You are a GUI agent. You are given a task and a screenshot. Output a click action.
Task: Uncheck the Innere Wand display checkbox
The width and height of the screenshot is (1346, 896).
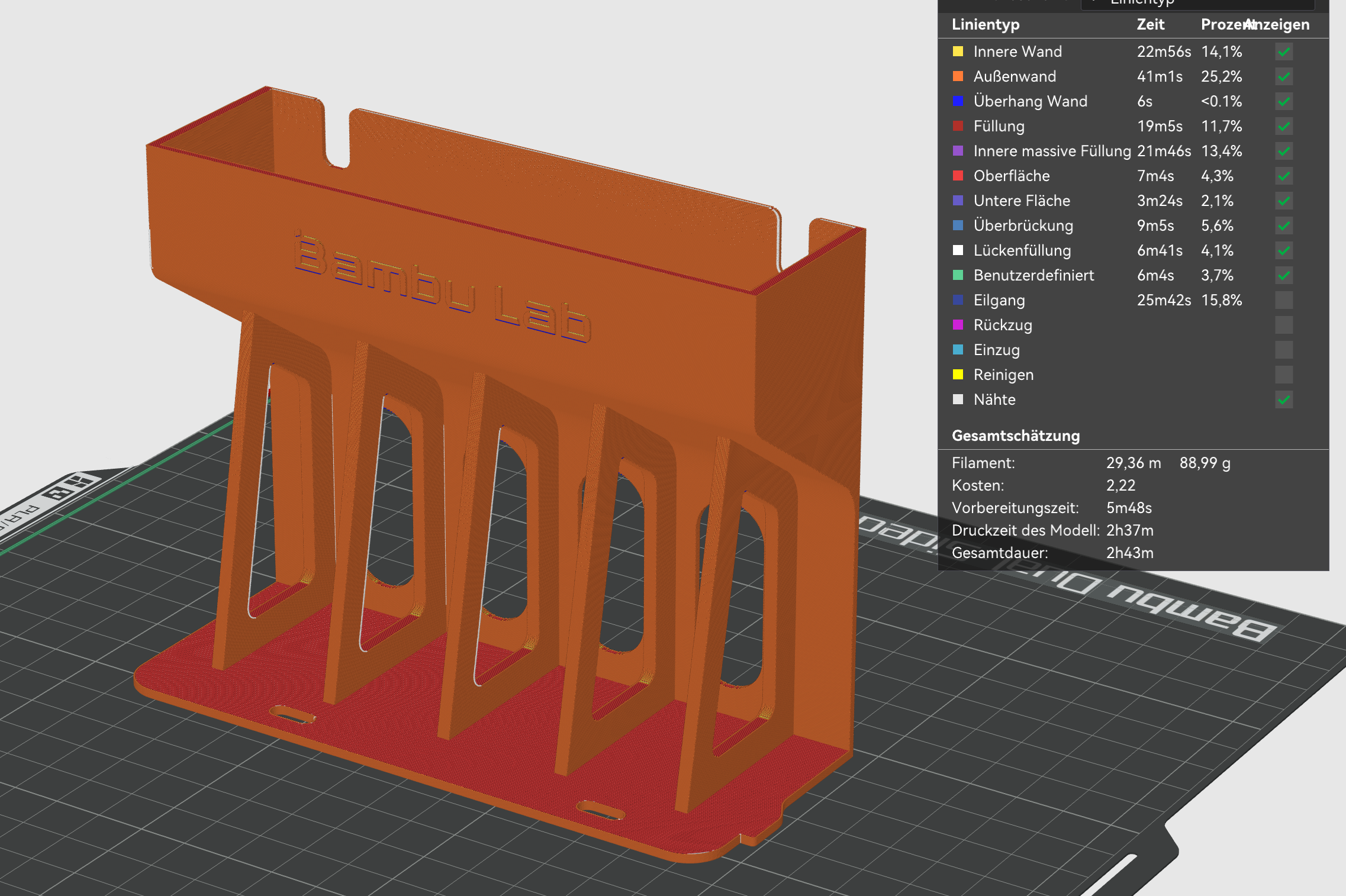(x=1283, y=52)
